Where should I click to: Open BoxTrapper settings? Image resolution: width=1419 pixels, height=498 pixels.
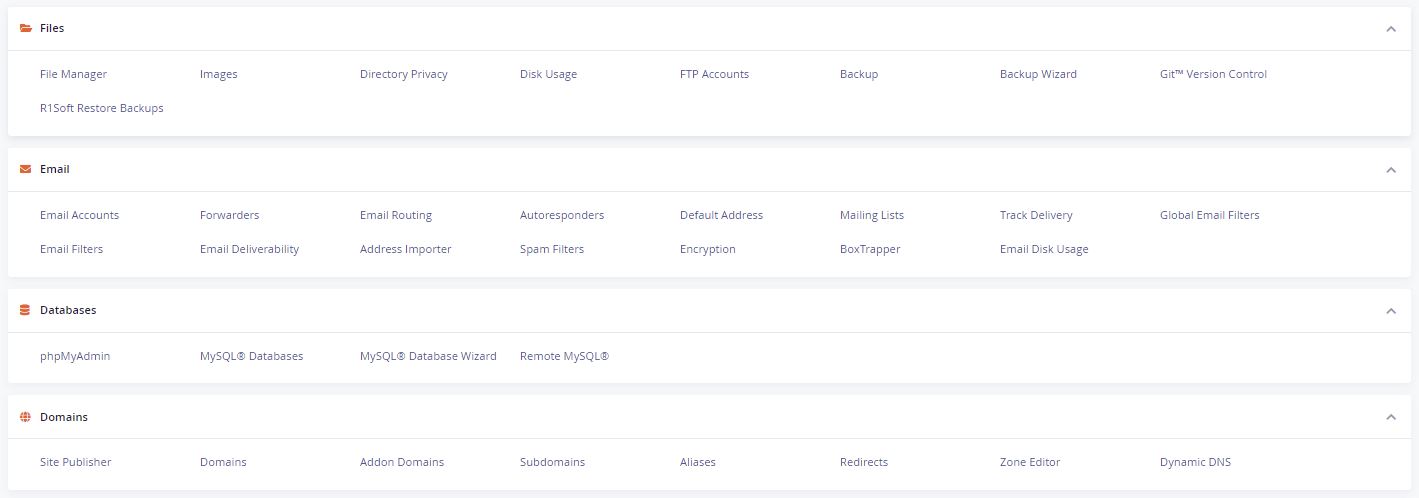coord(870,249)
